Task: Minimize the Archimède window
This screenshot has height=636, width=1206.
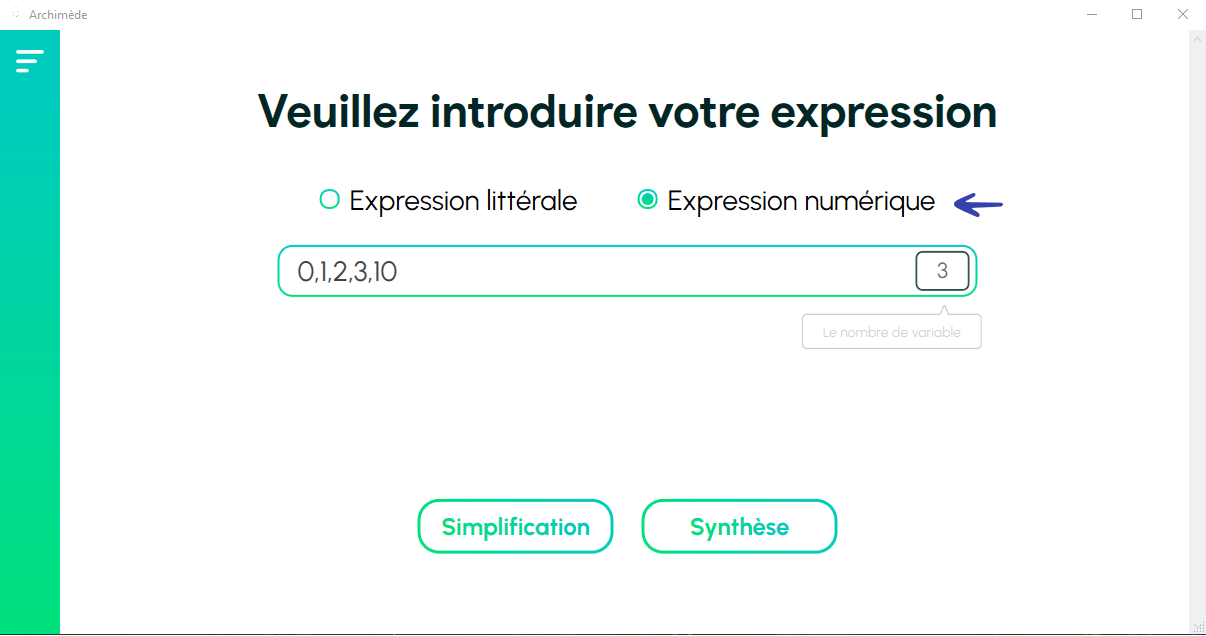Action: [x=1090, y=14]
